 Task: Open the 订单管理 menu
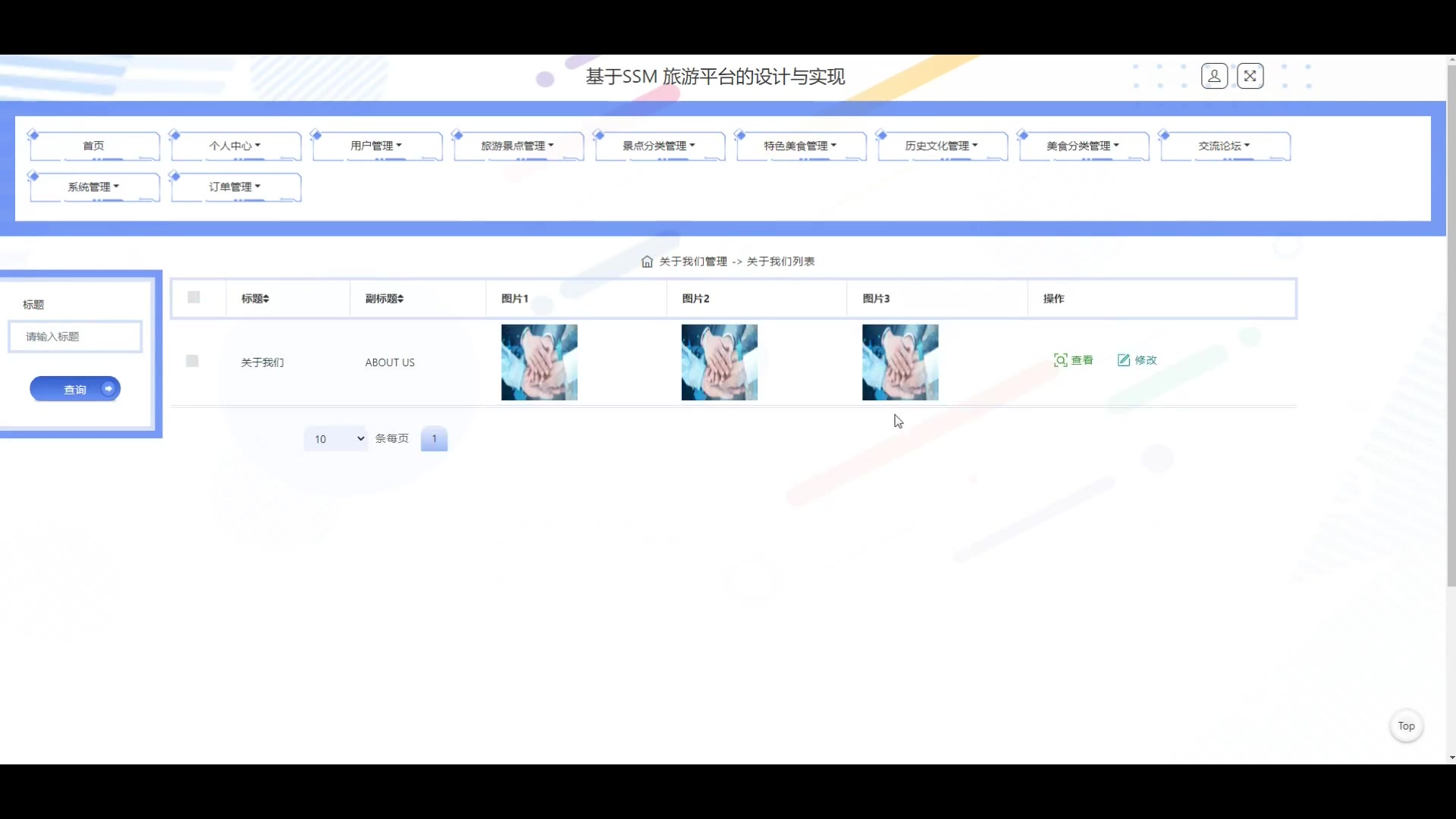click(236, 187)
